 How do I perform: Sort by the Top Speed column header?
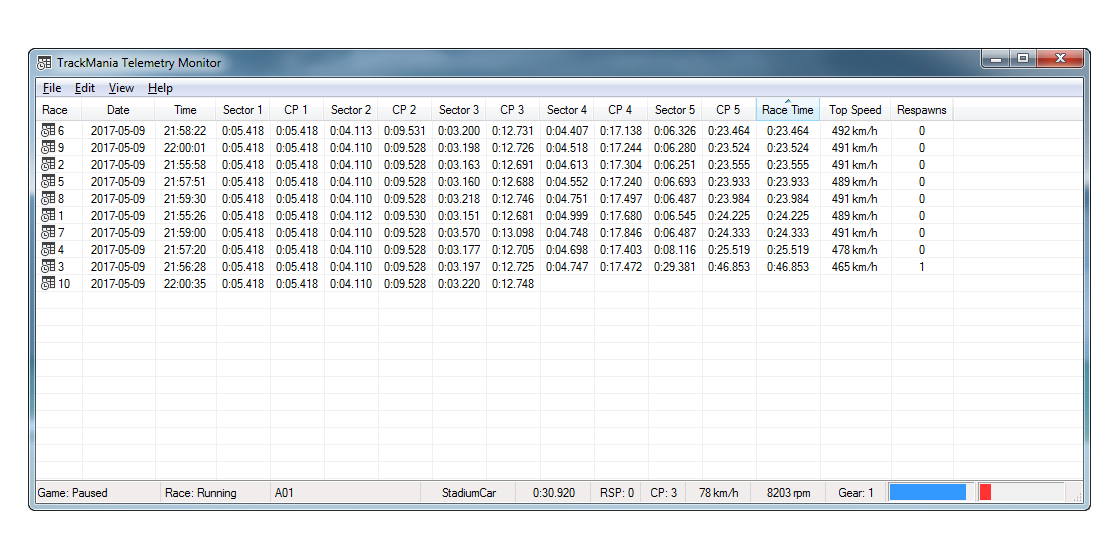pos(855,110)
